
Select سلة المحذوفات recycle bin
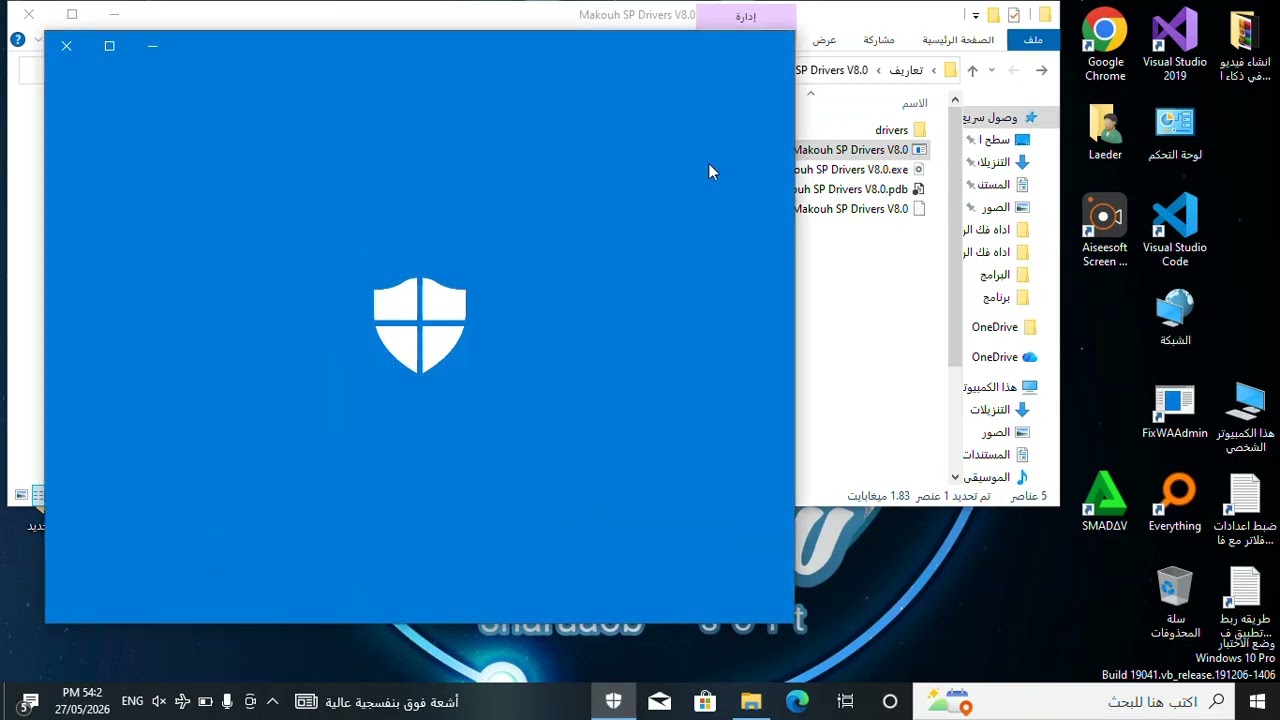pyautogui.click(x=1175, y=603)
